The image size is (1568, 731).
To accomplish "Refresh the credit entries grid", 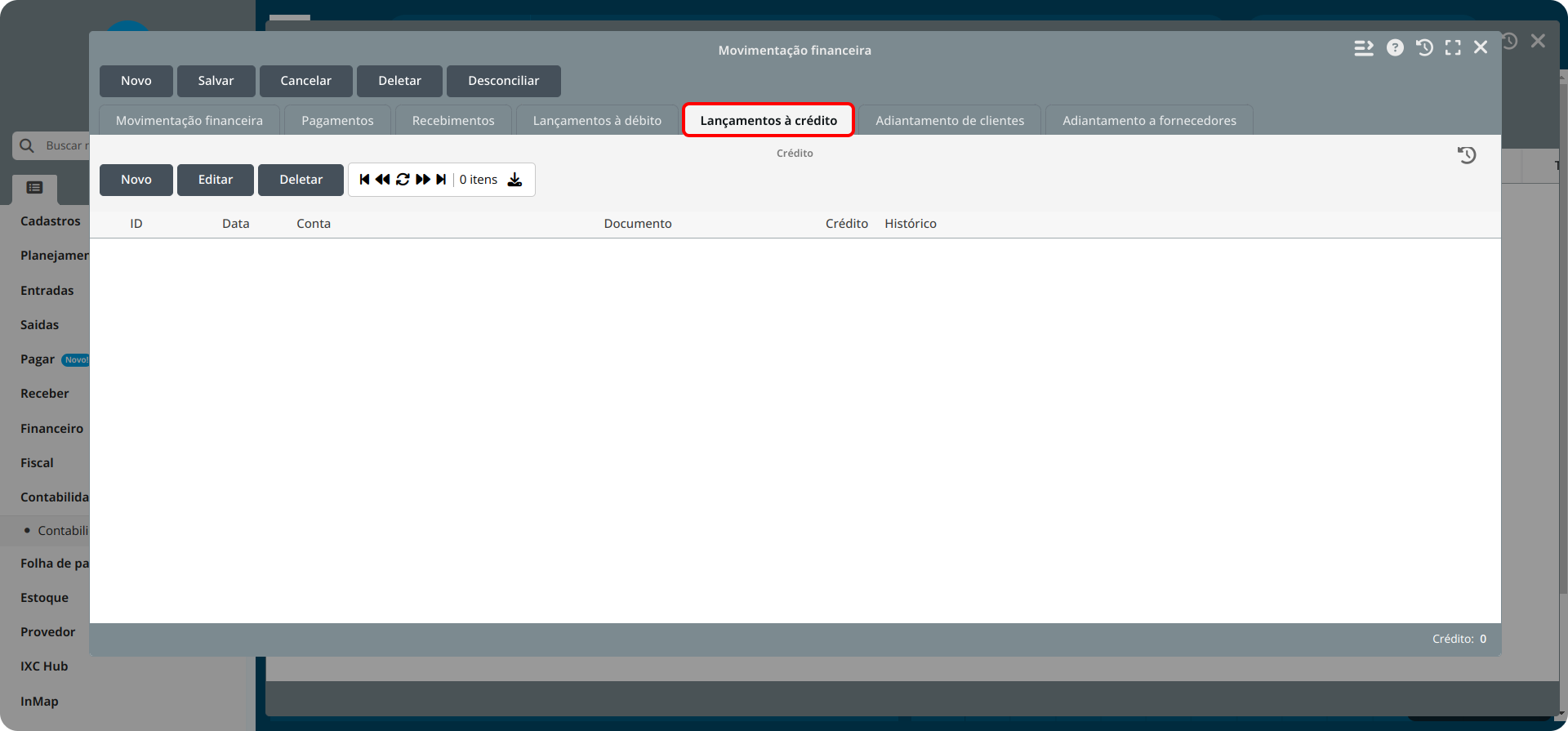I will coord(403,180).
